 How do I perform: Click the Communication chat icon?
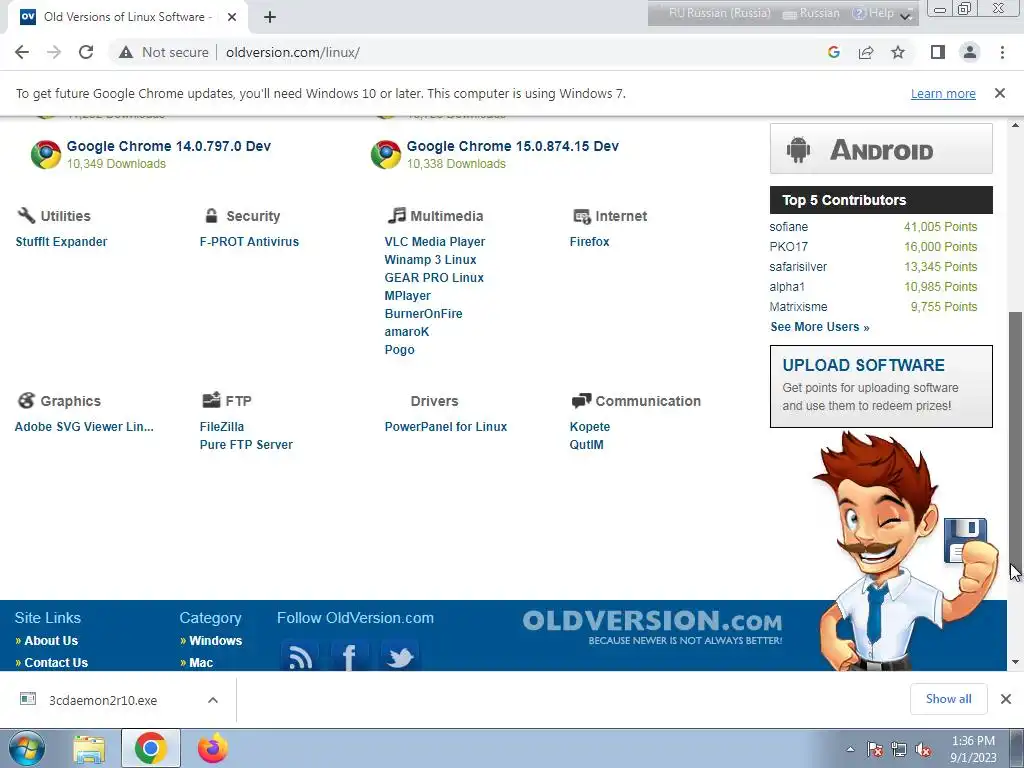pyautogui.click(x=581, y=401)
